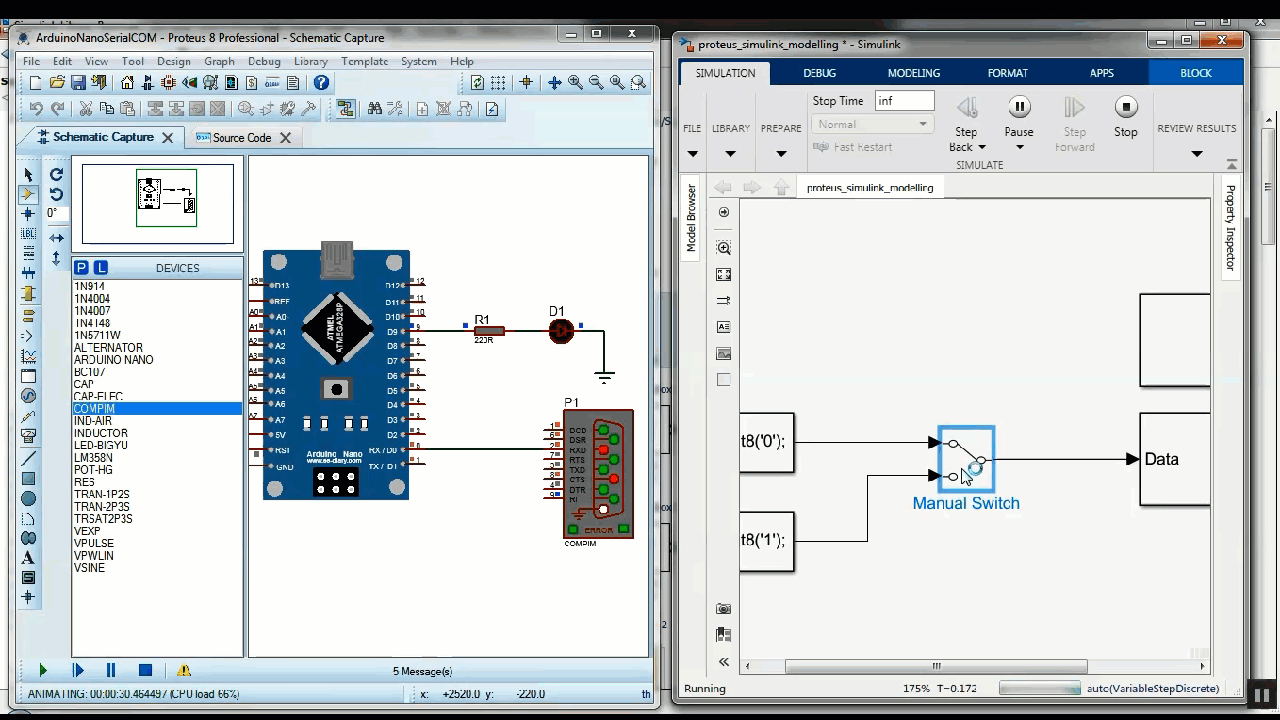Click the Simulink Pause button
Viewport: 1280px width, 720px height.
coord(1019,107)
